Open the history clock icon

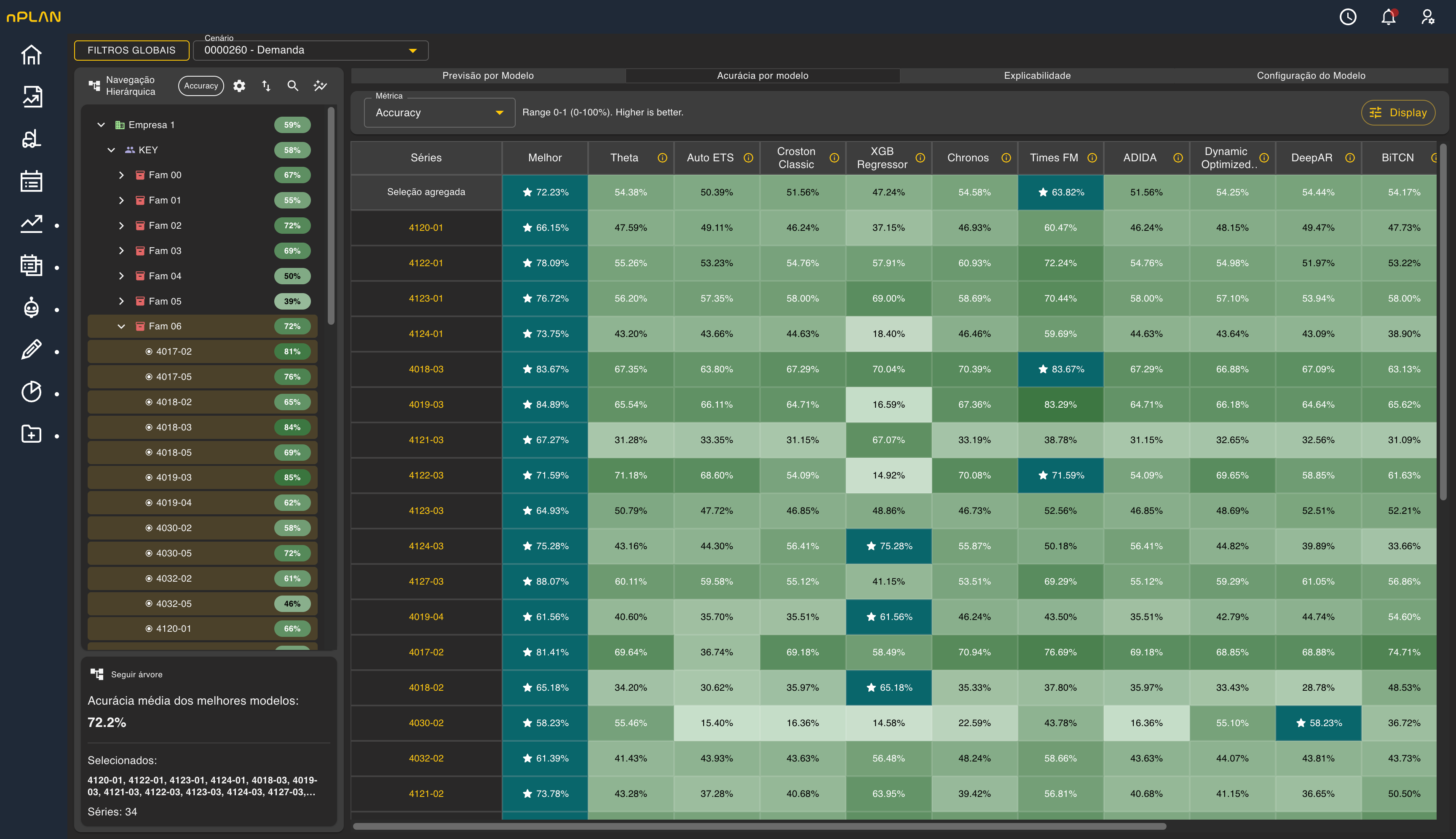coord(1348,17)
